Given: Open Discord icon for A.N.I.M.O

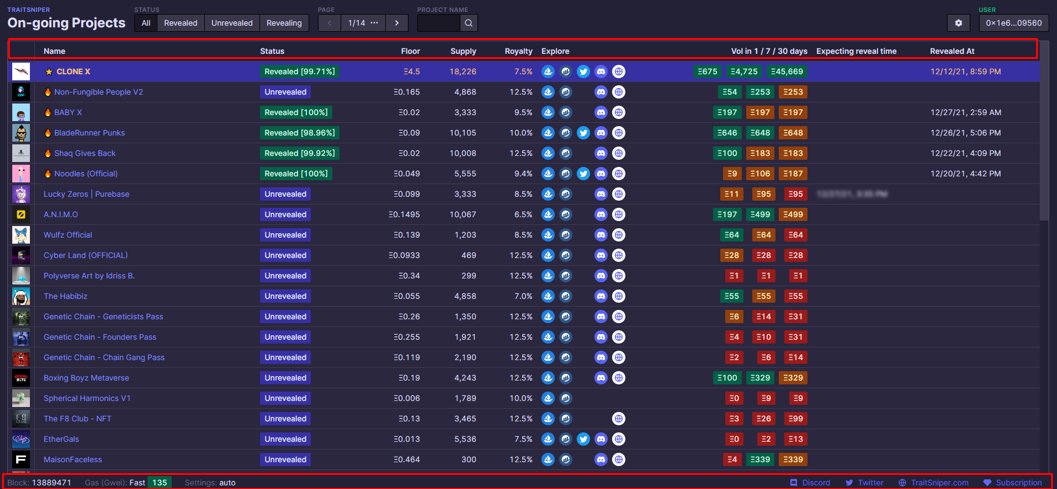Looking at the screenshot, I should [601, 214].
